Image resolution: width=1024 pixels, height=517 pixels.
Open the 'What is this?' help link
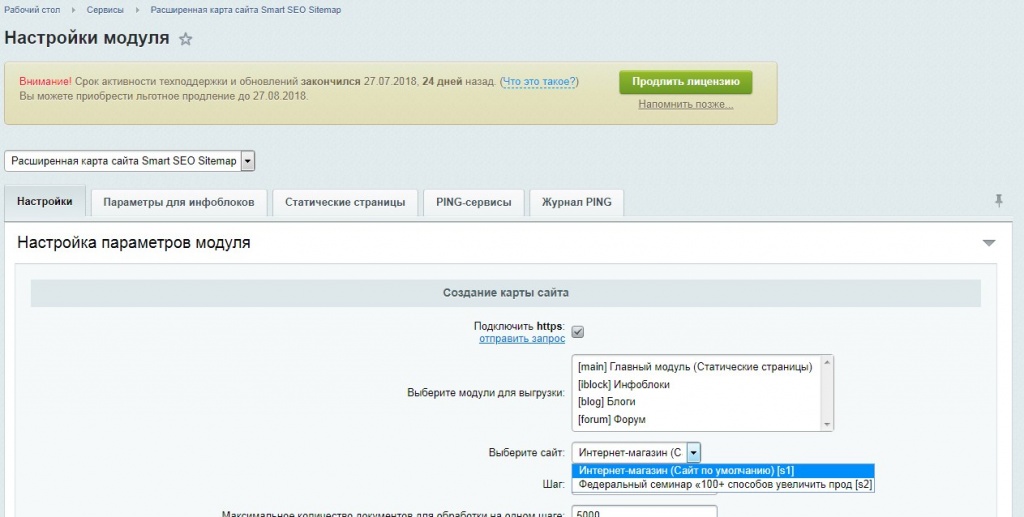click(539, 82)
